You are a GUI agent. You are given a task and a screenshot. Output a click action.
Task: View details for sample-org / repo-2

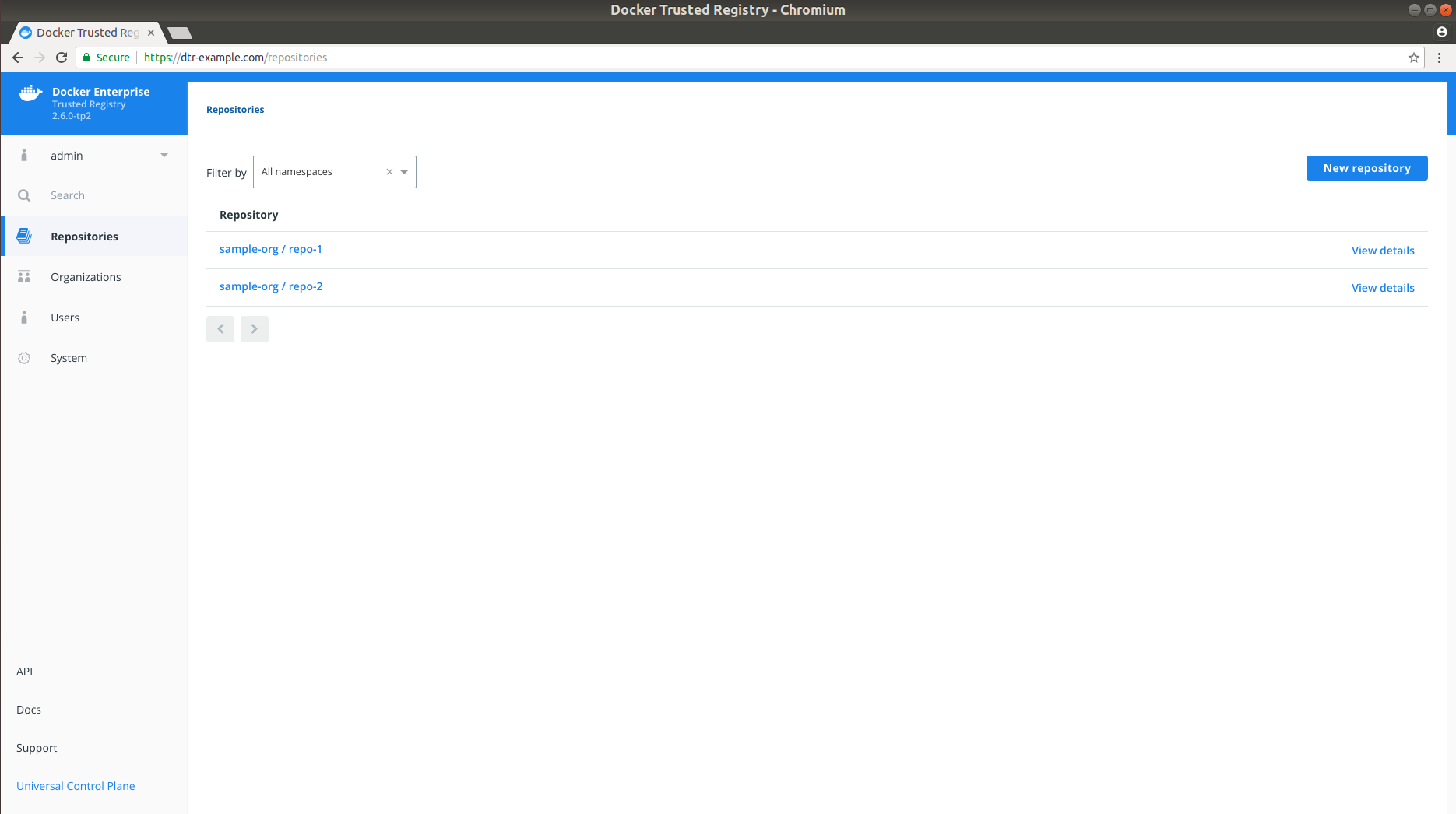(x=1382, y=288)
